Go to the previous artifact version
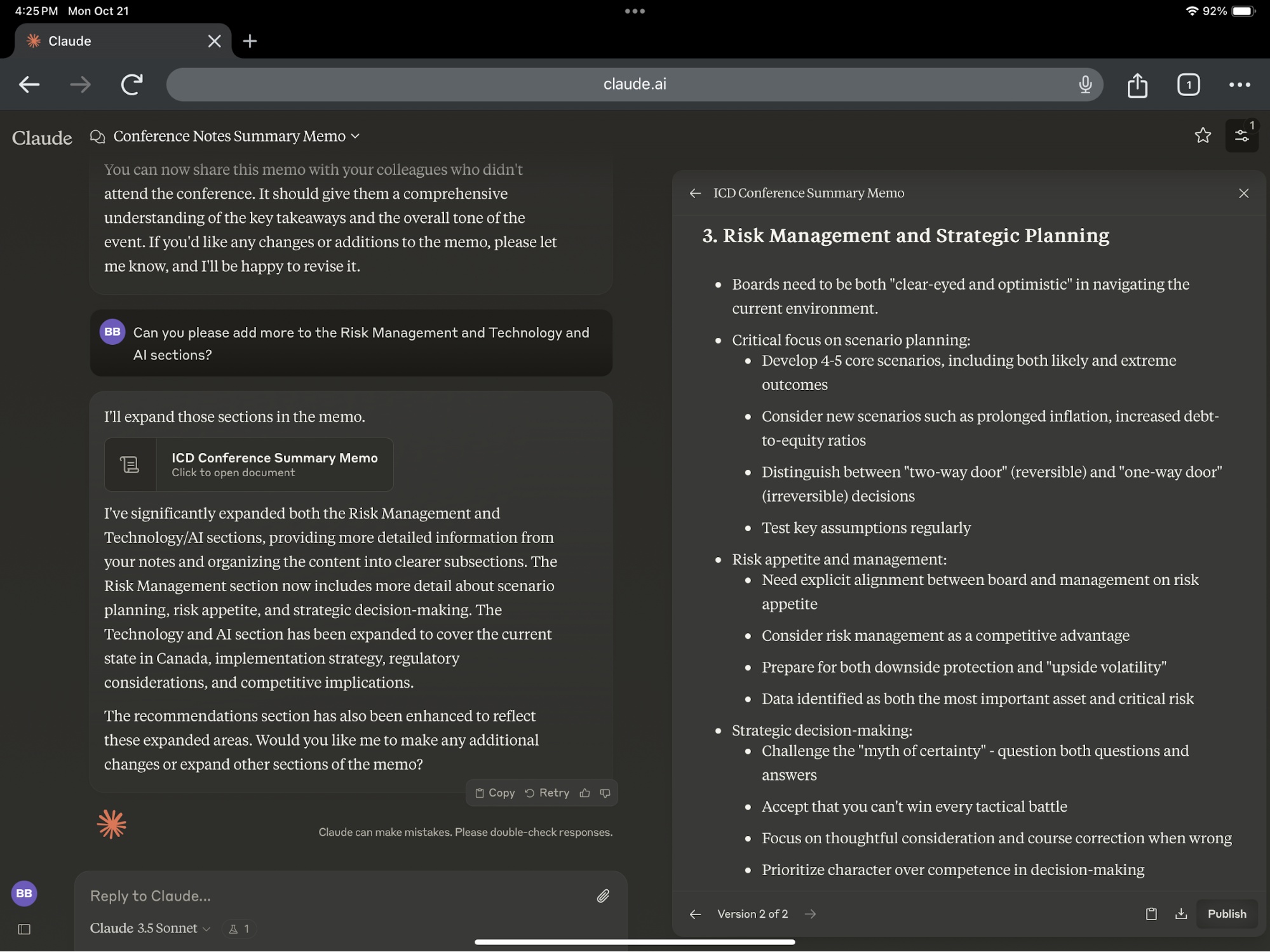This screenshot has width=1270, height=952. pos(695,914)
